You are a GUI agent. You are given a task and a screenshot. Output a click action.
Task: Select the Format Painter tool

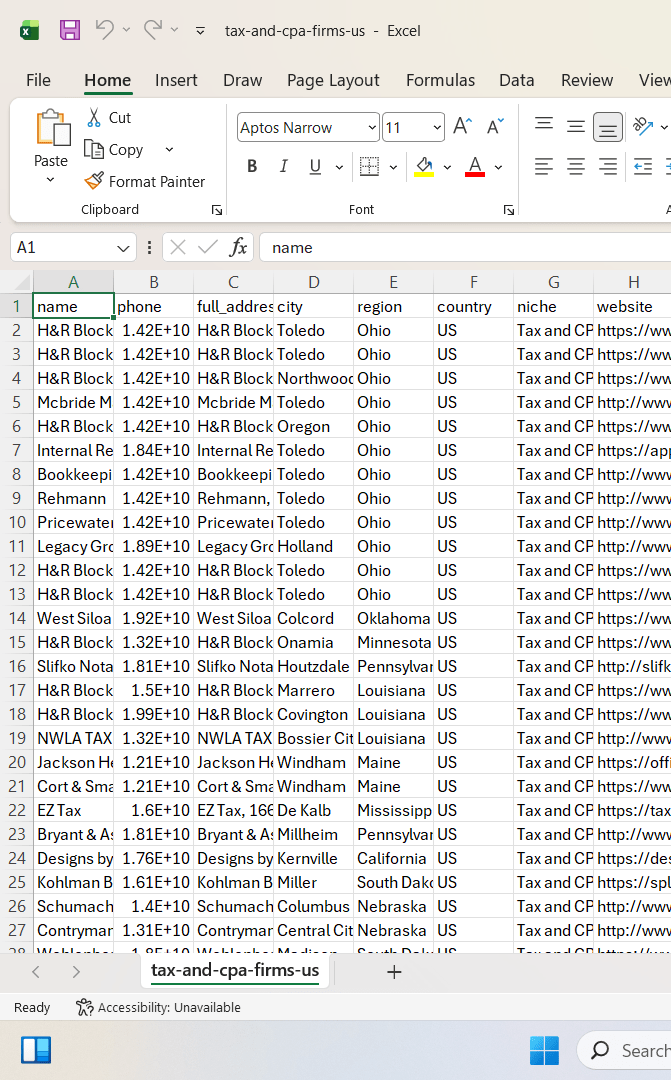click(145, 181)
